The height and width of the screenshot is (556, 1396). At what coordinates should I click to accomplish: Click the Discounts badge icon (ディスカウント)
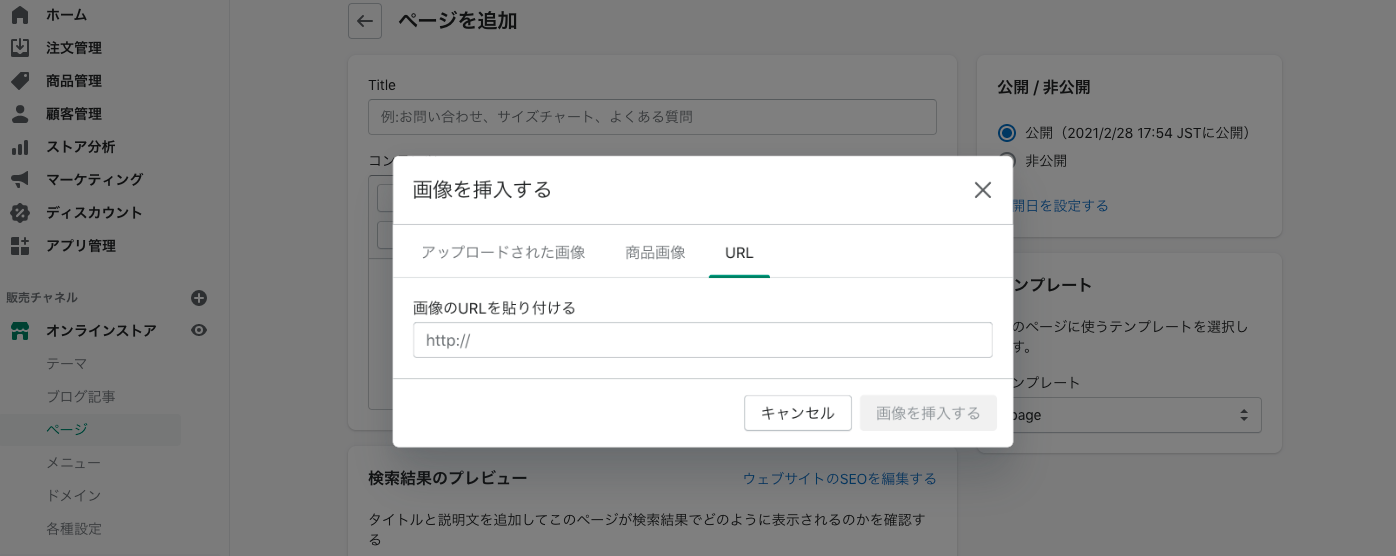point(19,213)
